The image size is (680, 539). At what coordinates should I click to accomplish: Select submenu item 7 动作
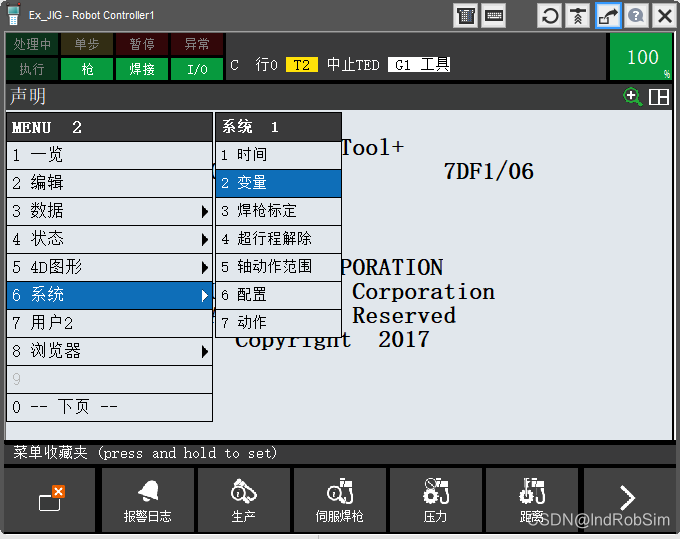(x=278, y=323)
